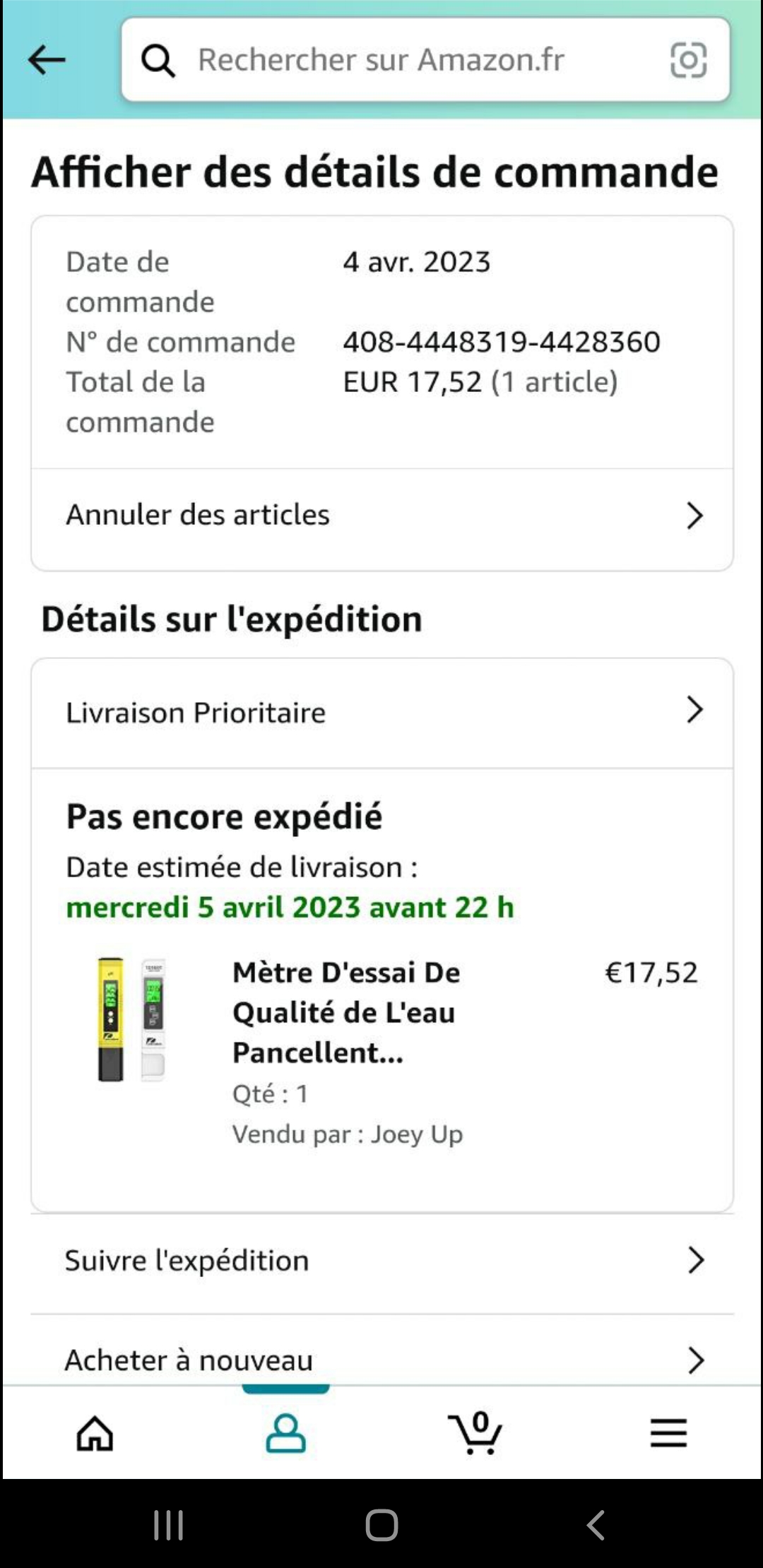
Task: Open the hamburger menu icon
Action: coord(668,1433)
